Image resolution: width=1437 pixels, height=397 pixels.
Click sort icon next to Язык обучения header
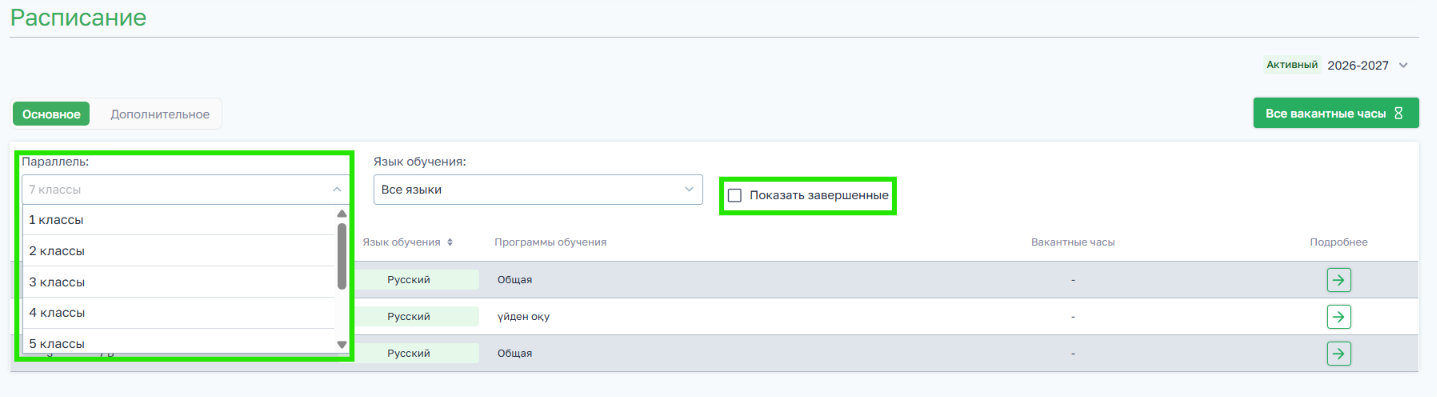point(450,242)
